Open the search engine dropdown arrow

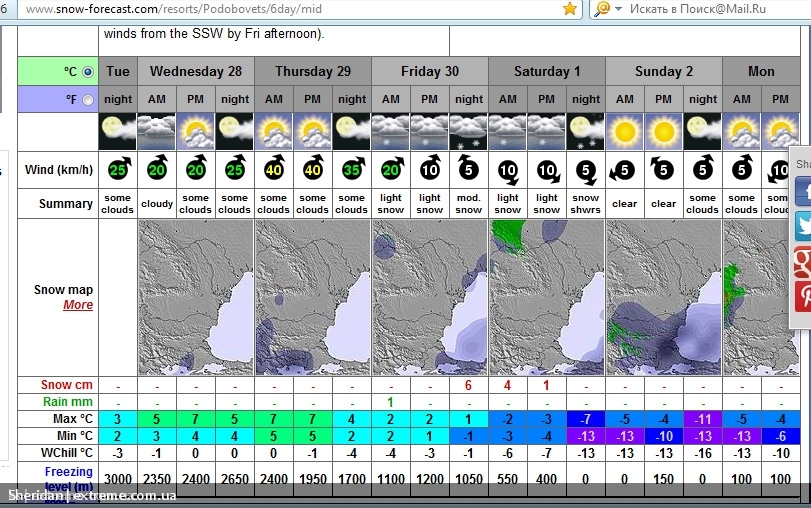click(x=619, y=8)
